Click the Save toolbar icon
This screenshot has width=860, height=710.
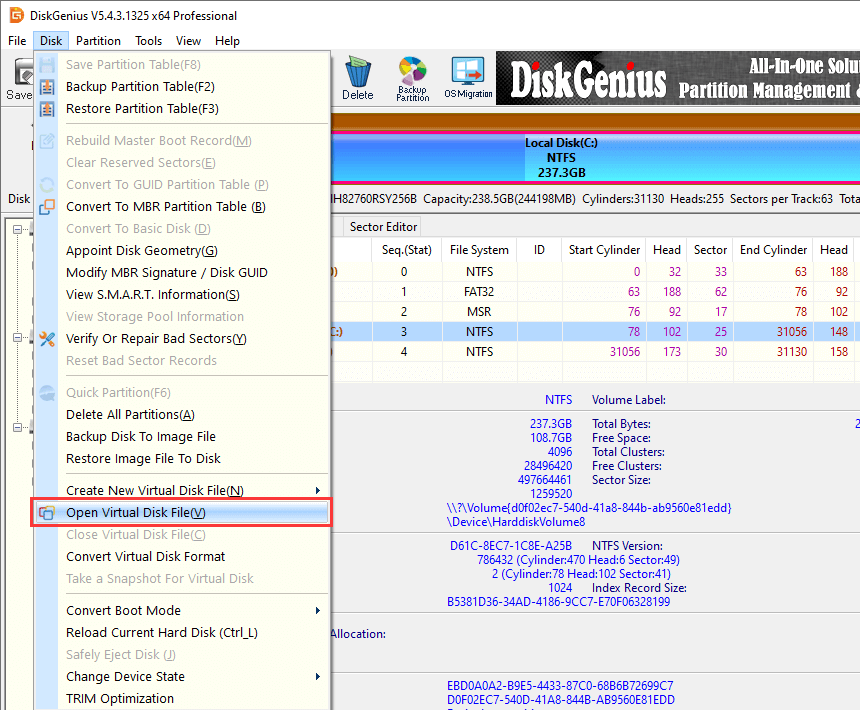pyautogui.click(x=19, y=78)
